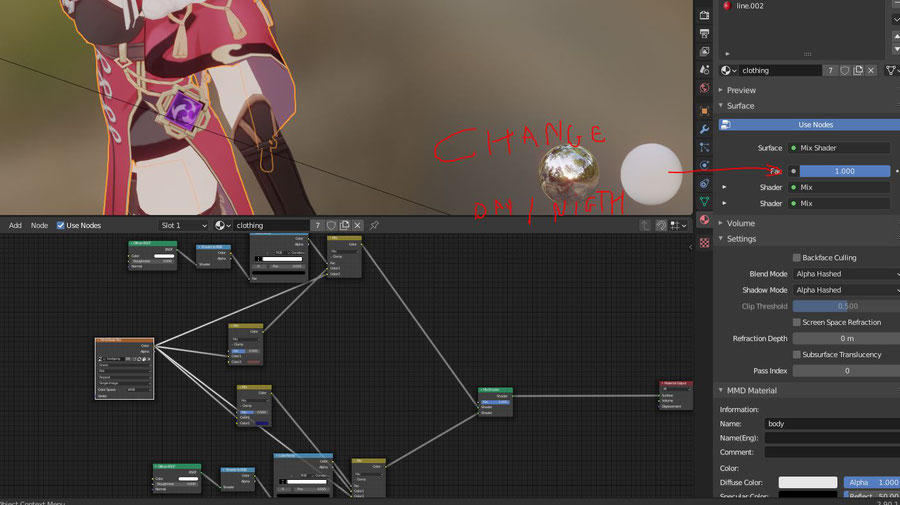The width and height of the screenshot is (900, 505).
Task: Click Surface Mix Shader selector
Action: [839, 148]
